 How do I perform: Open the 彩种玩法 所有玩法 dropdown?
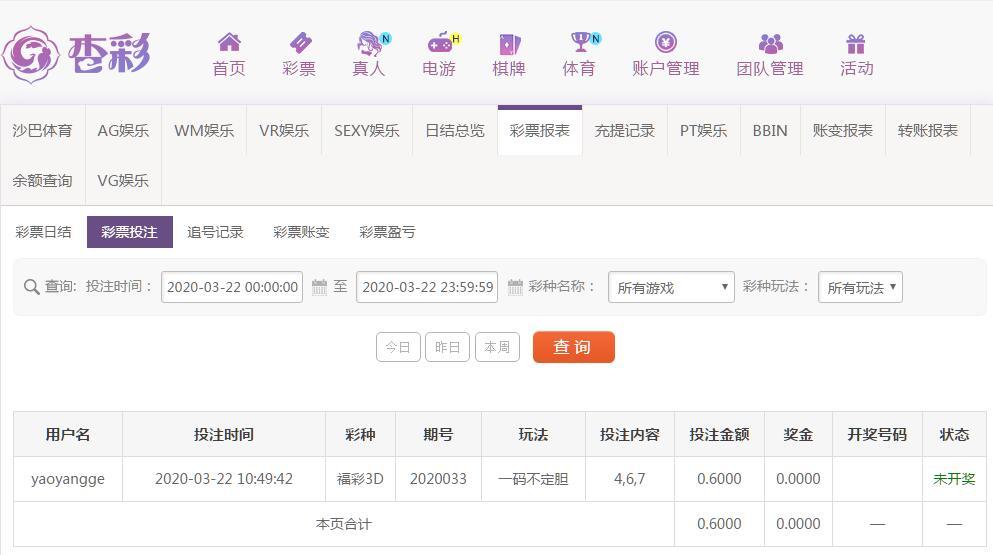click(x=860, y=287)
